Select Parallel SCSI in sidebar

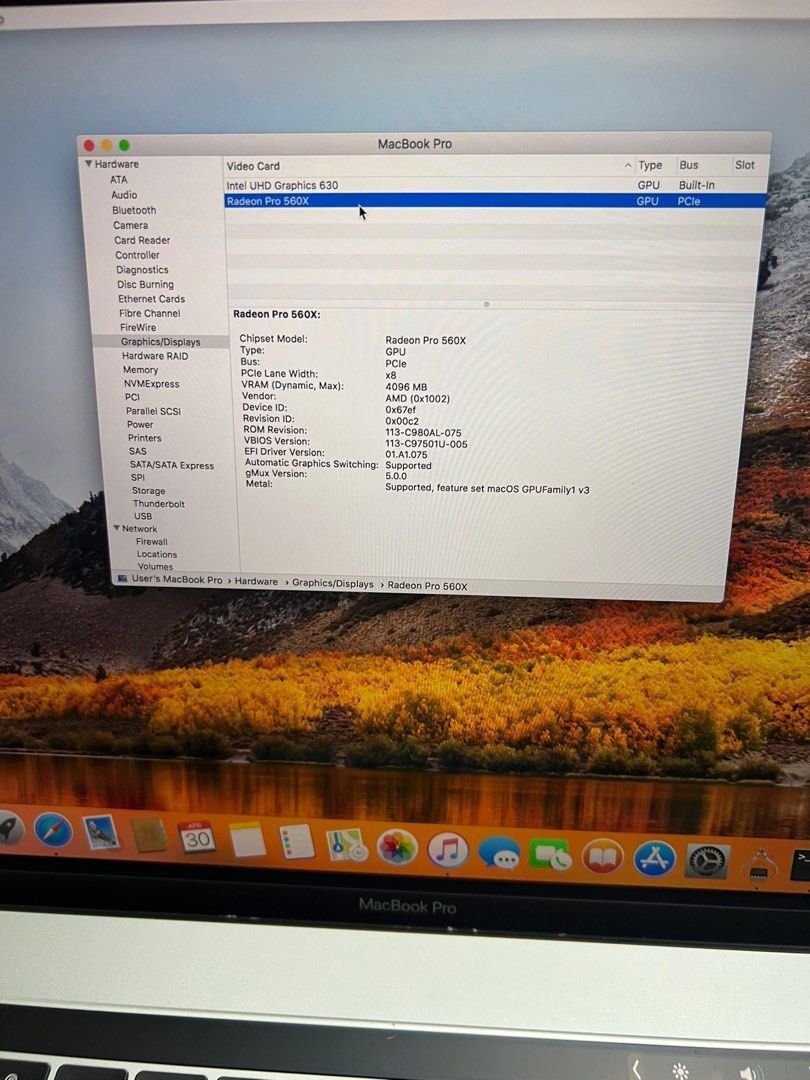153,411
